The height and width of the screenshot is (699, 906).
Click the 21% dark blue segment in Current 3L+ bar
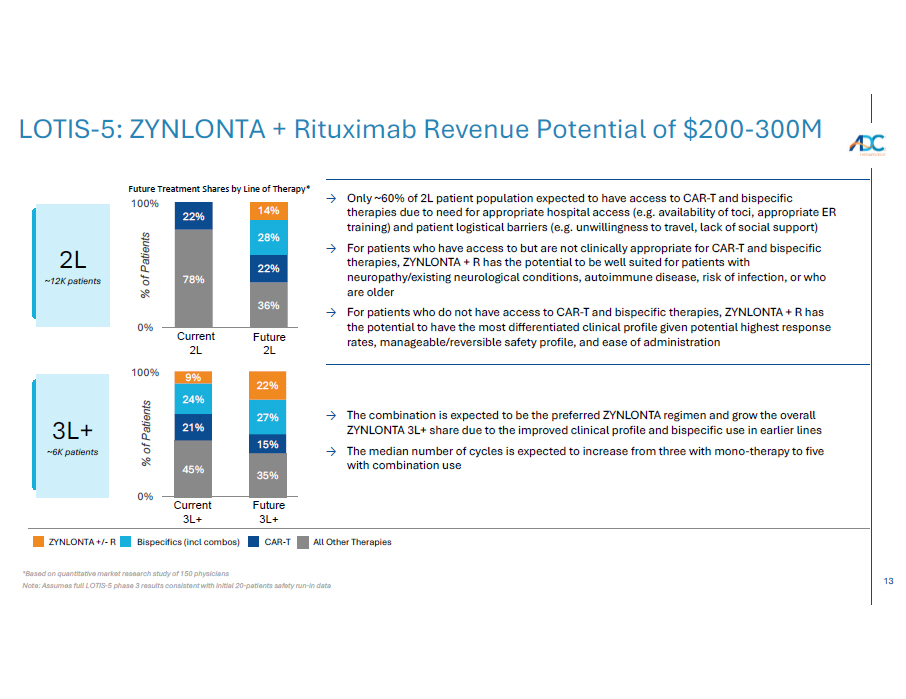[x=193, y=427]
